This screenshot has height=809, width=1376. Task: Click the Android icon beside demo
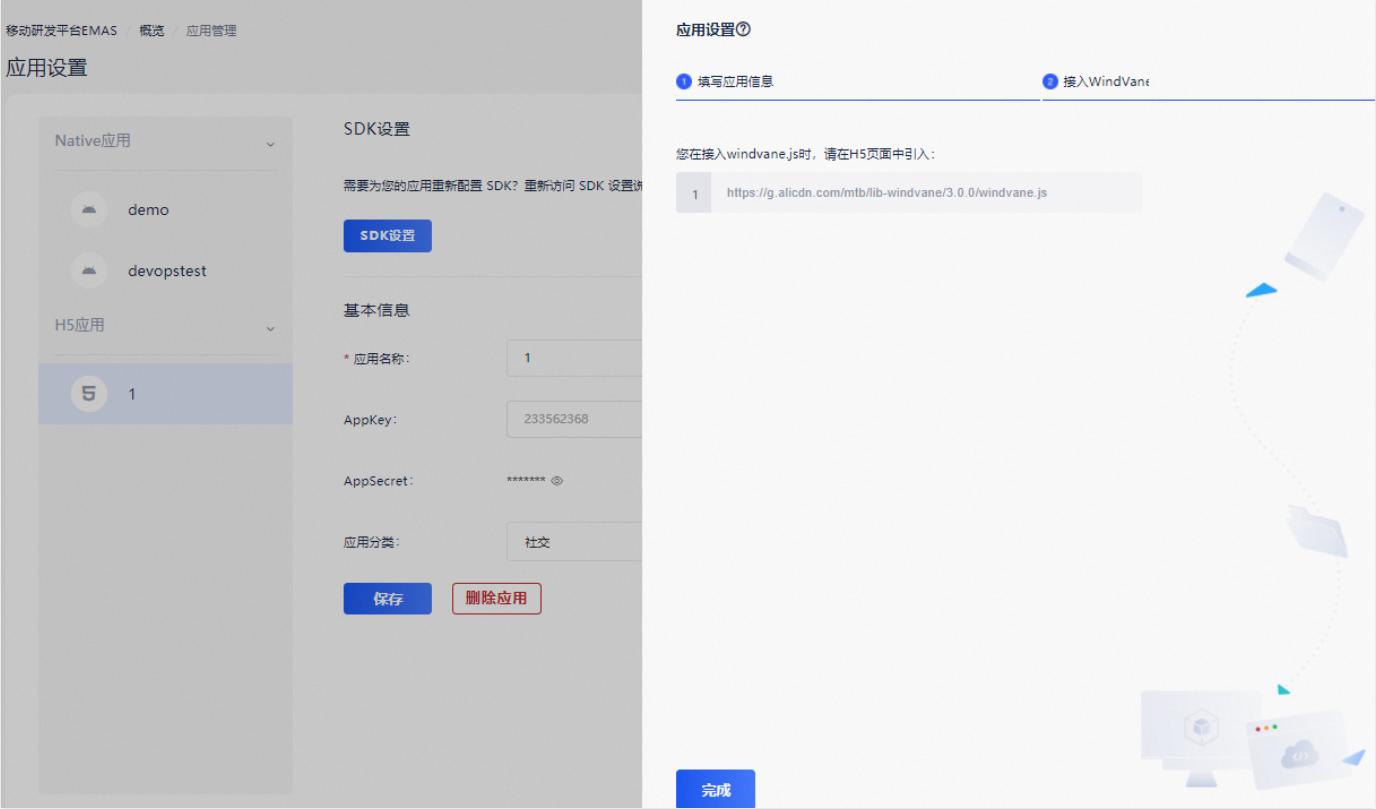[90, 210]
